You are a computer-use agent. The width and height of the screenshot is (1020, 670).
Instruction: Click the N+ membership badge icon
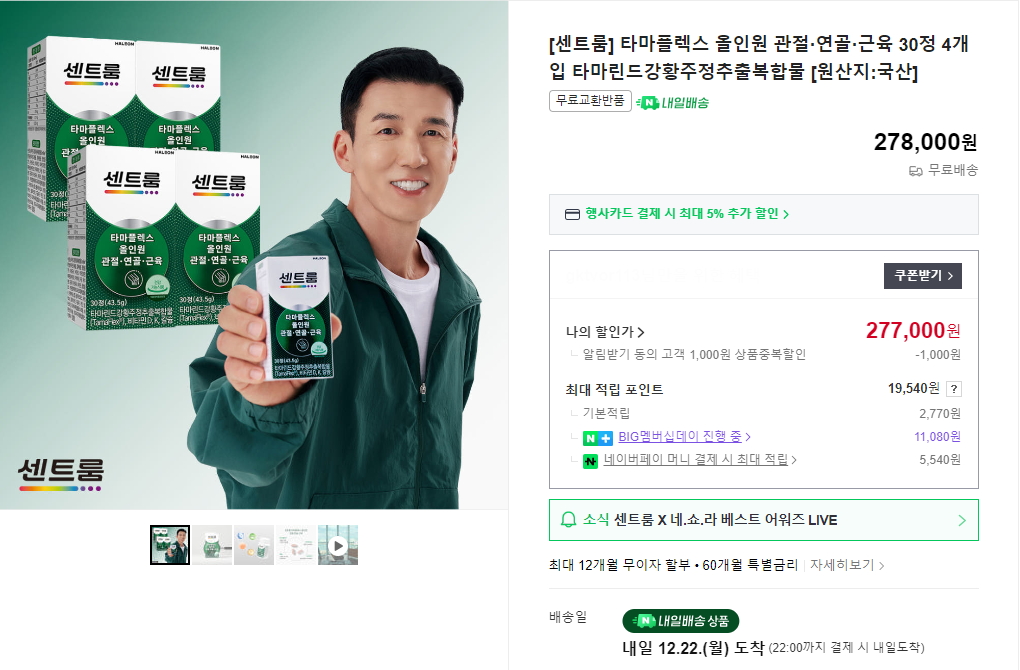(597, 438)
